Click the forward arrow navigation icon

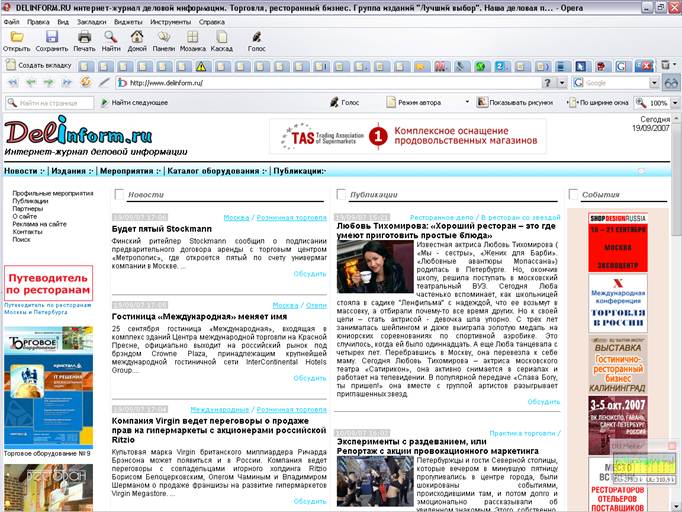tap(48, 82)
